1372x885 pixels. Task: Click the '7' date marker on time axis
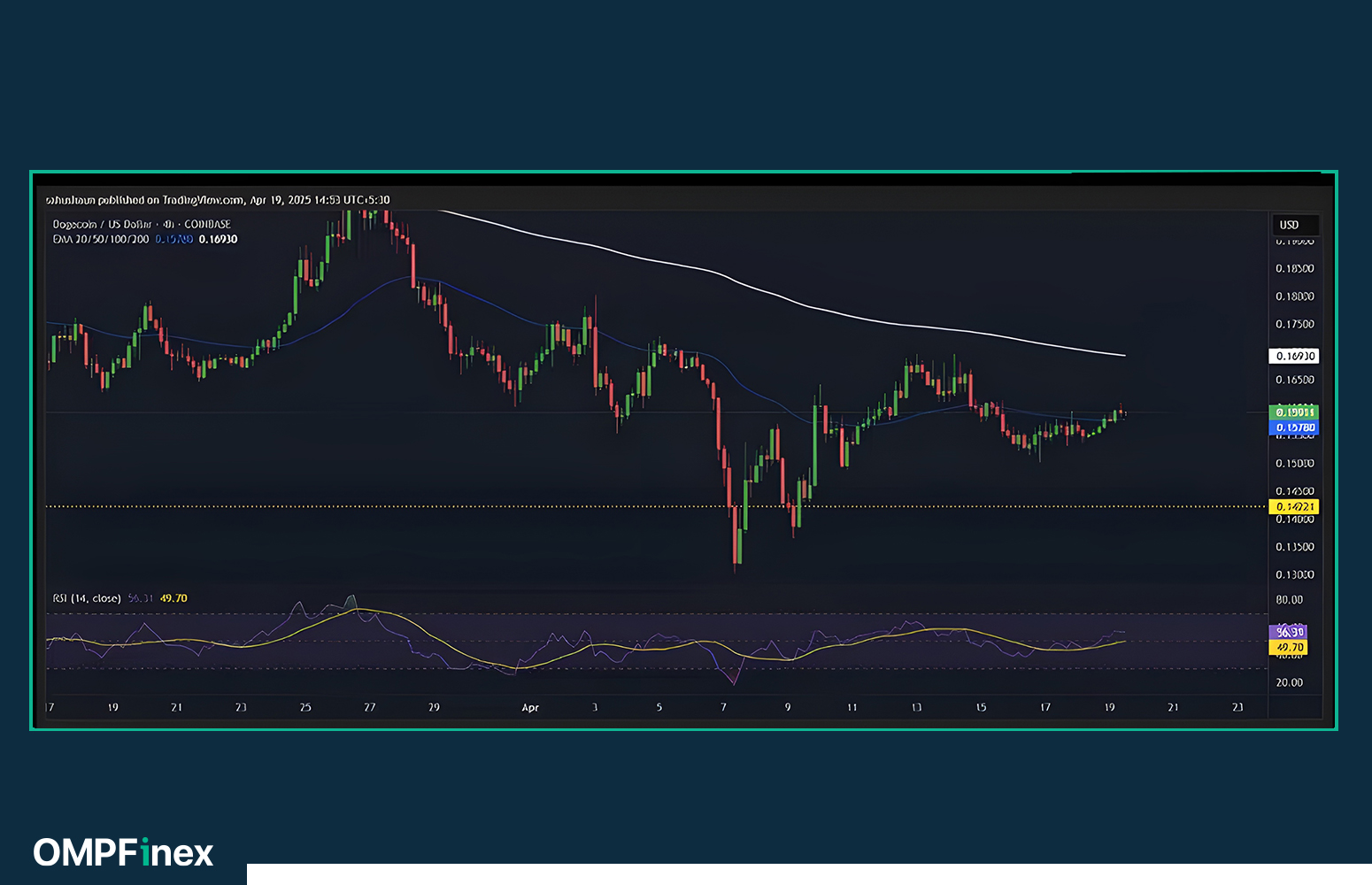(723, 707)
